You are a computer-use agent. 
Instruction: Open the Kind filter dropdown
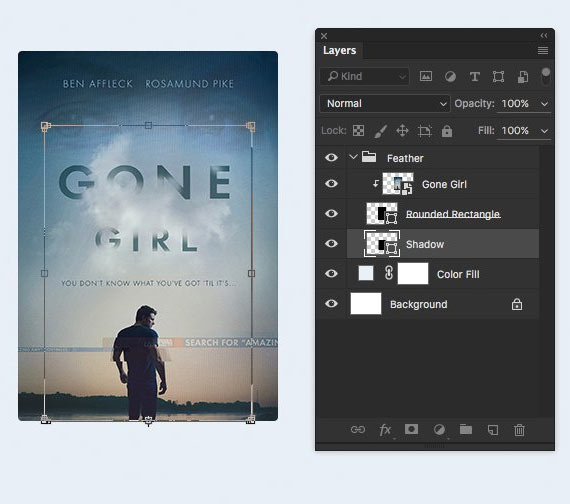pyautogui.click(x=364, y=76)
